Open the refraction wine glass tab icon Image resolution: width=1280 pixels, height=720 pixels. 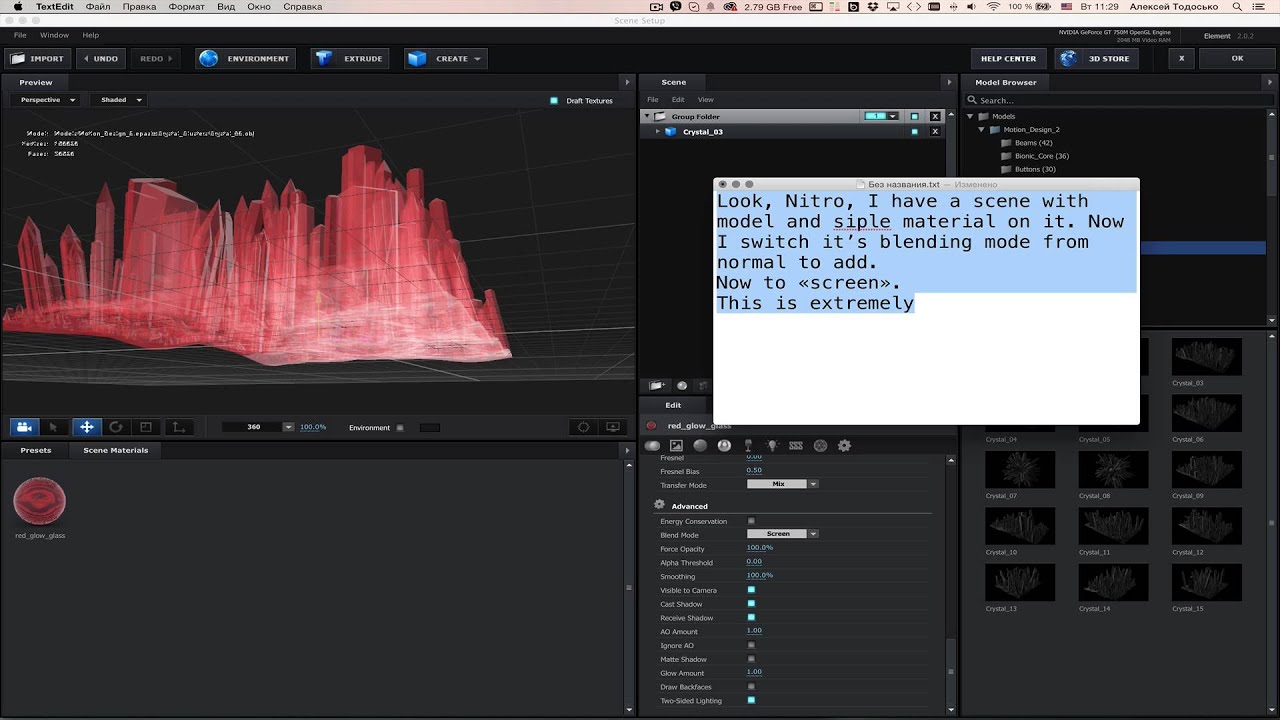point(748,445)
